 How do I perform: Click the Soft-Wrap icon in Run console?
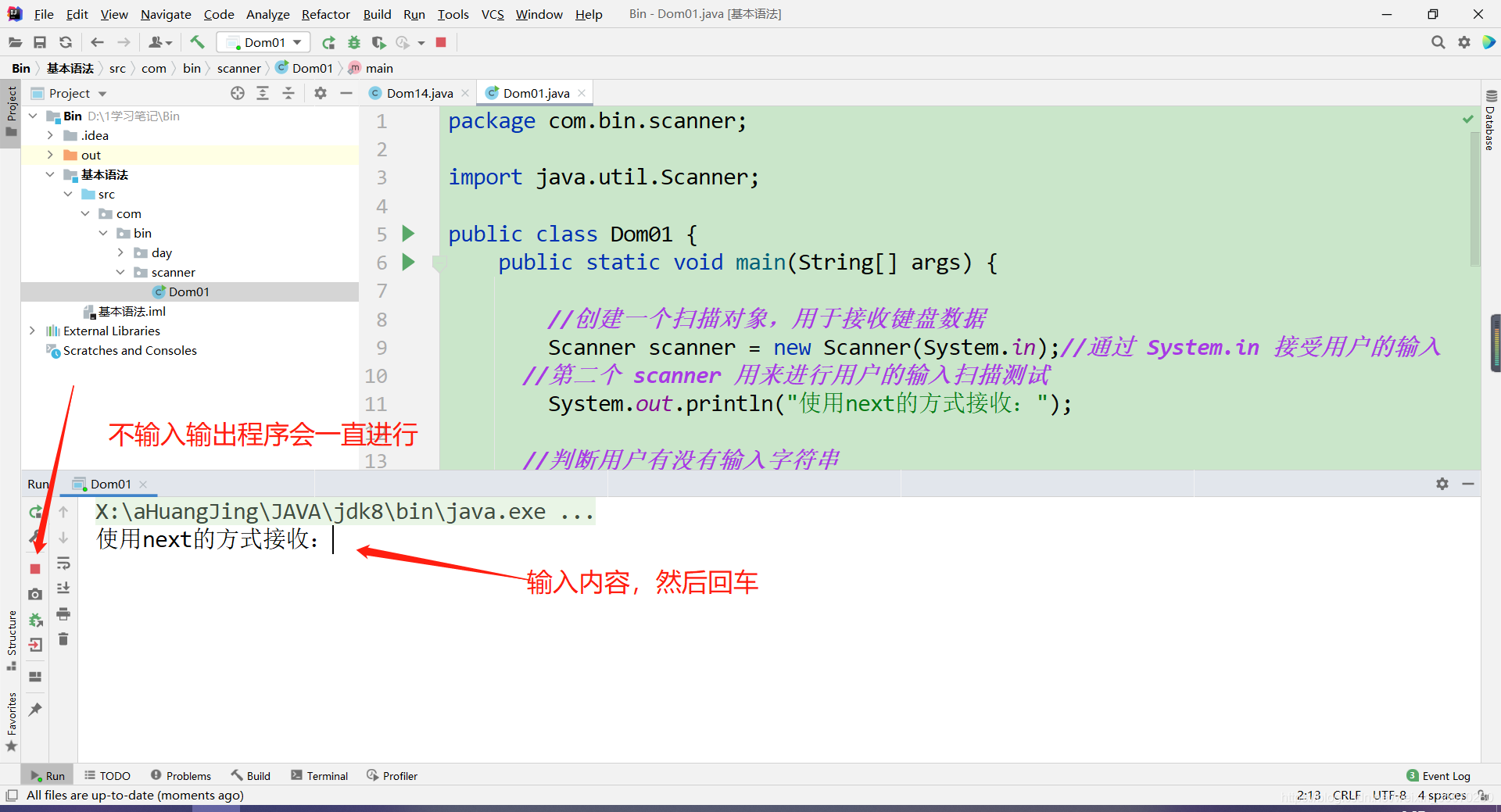(63, 563)
